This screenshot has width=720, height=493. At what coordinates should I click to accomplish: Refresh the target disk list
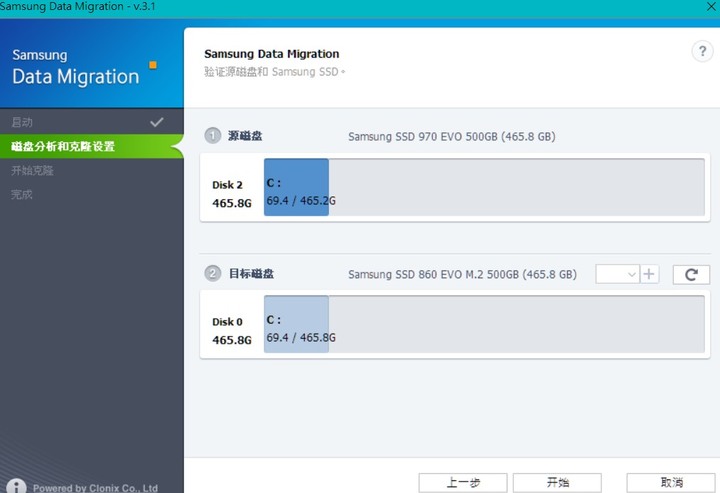[x=691, y=275]
